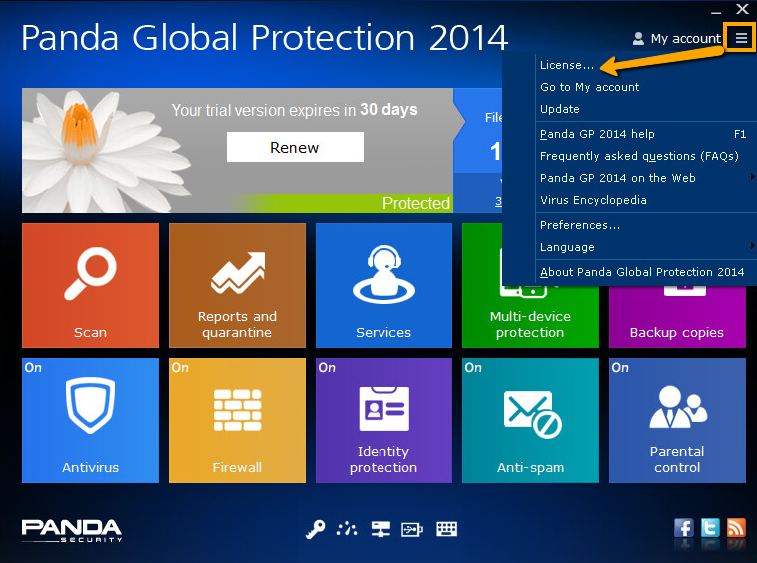Toggle Parental control On status
The image size is (757, 563).
click(x=620, y=368)
